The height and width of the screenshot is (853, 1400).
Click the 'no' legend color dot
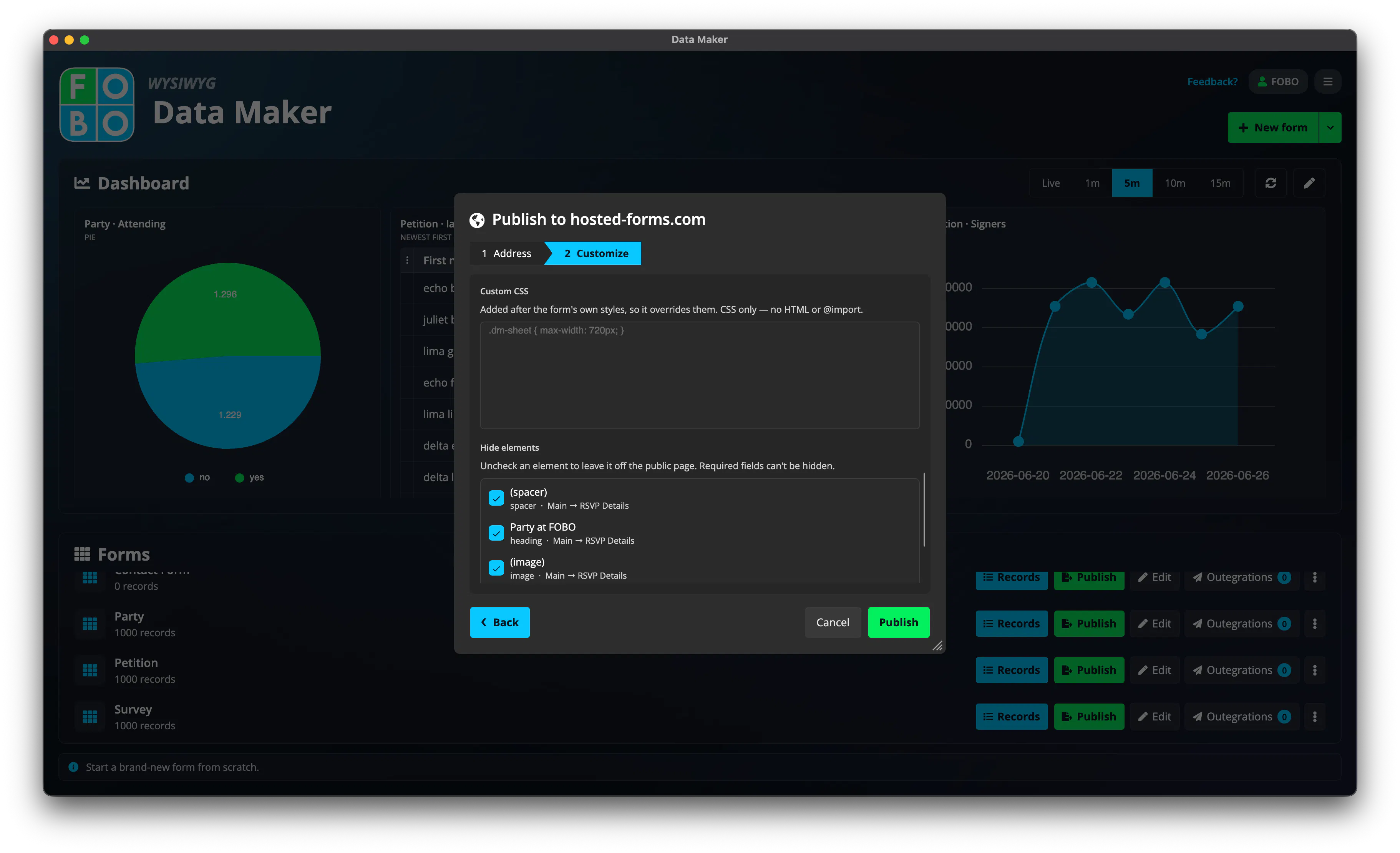point(189,478)
